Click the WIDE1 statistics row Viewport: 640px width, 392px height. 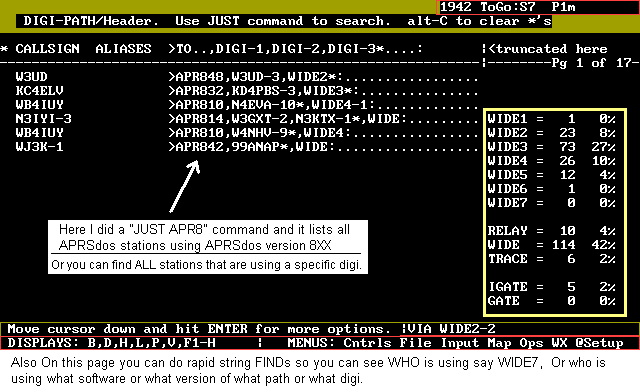click(x=551, y=119)
